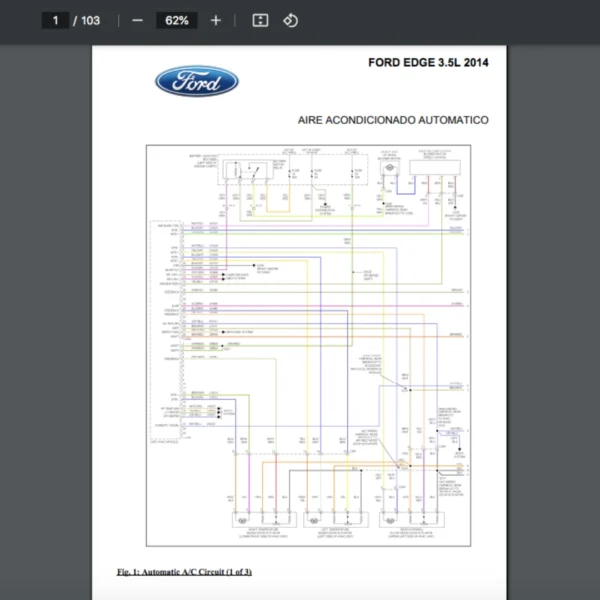Click the center of the wiring diagram
Screen dimensions: 600x600
click(306, 345)
